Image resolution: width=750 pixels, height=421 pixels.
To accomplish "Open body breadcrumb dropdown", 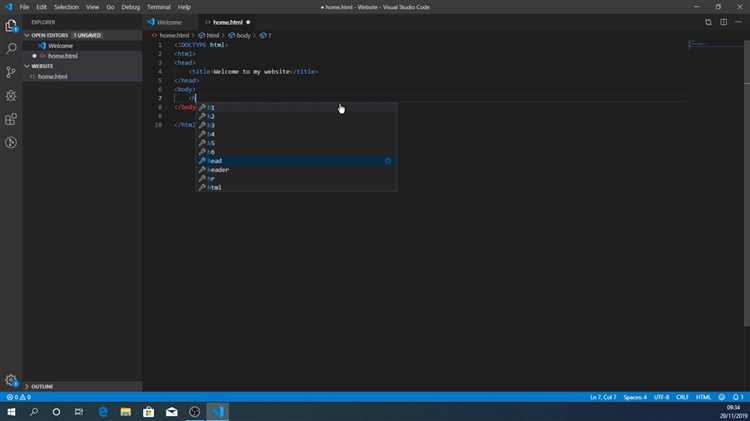I will (x=240, y=35).
